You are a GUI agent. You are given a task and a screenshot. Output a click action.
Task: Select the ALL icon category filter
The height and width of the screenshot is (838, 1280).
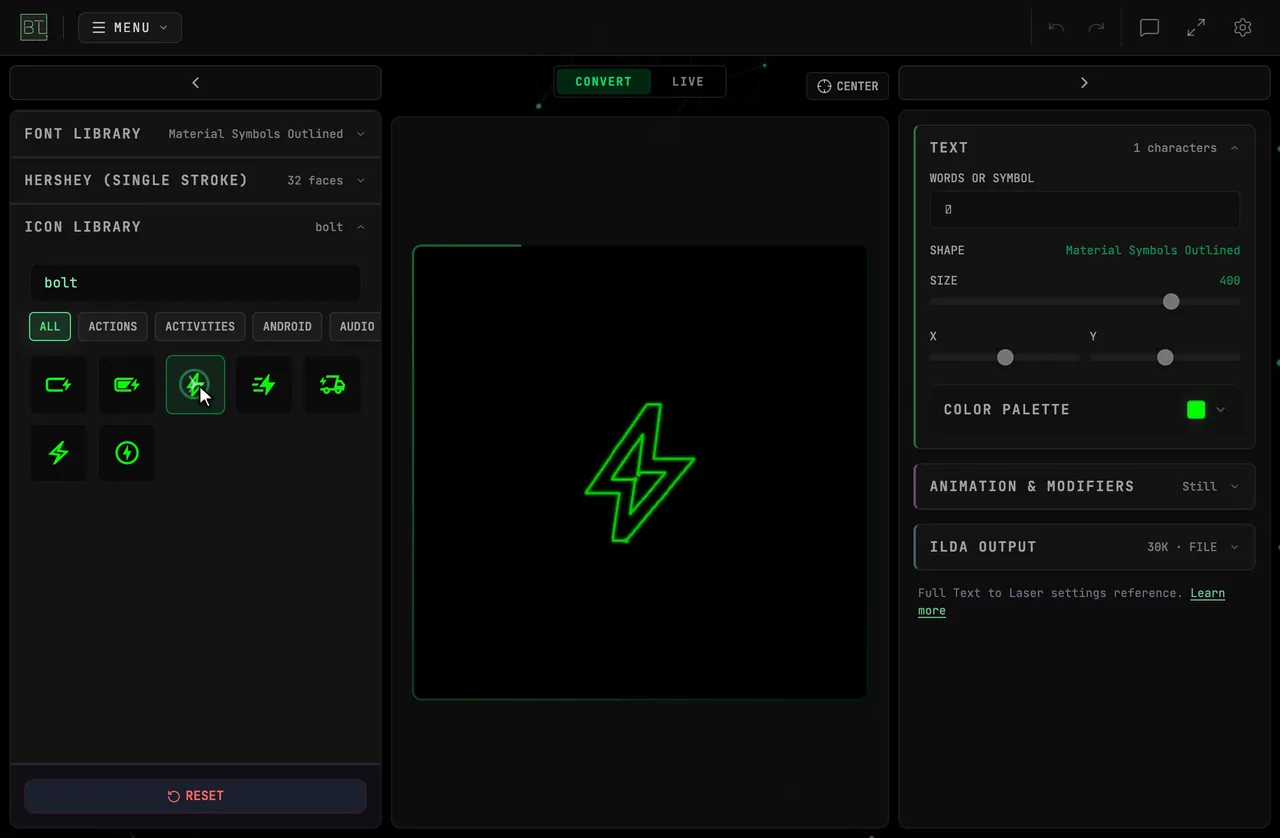click(50, 327)
